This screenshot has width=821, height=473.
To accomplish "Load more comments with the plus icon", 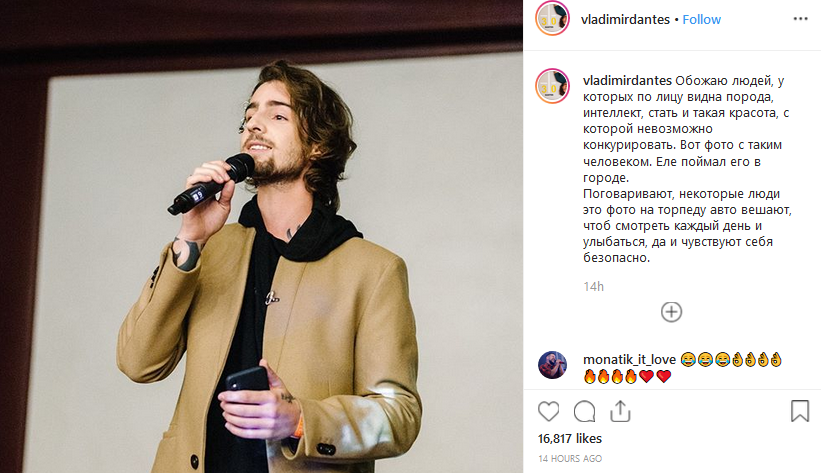I will pyautogui.click(x=671, y=312).
